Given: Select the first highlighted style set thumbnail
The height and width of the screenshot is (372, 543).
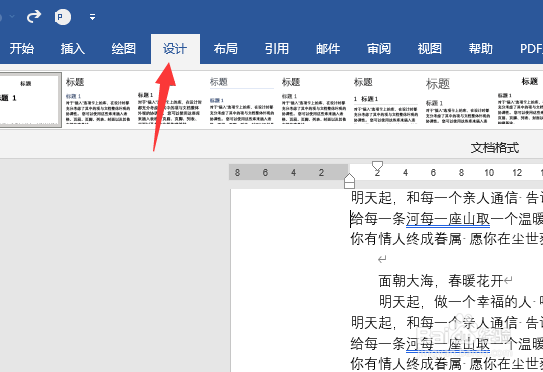Looking at the screenshot, I should click(30, 100).
